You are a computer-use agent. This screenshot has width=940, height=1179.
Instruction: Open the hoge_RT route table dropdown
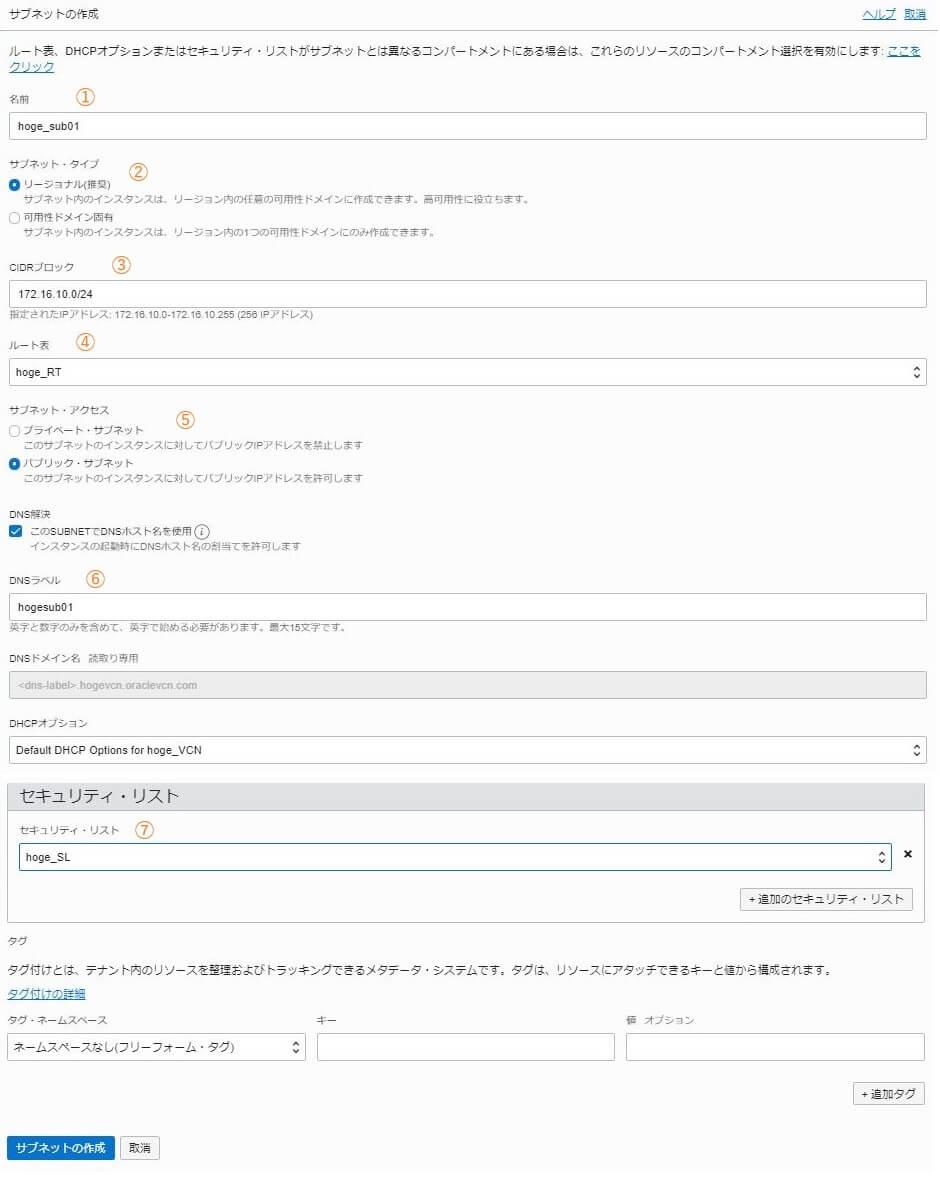click(x=468, y=372)
